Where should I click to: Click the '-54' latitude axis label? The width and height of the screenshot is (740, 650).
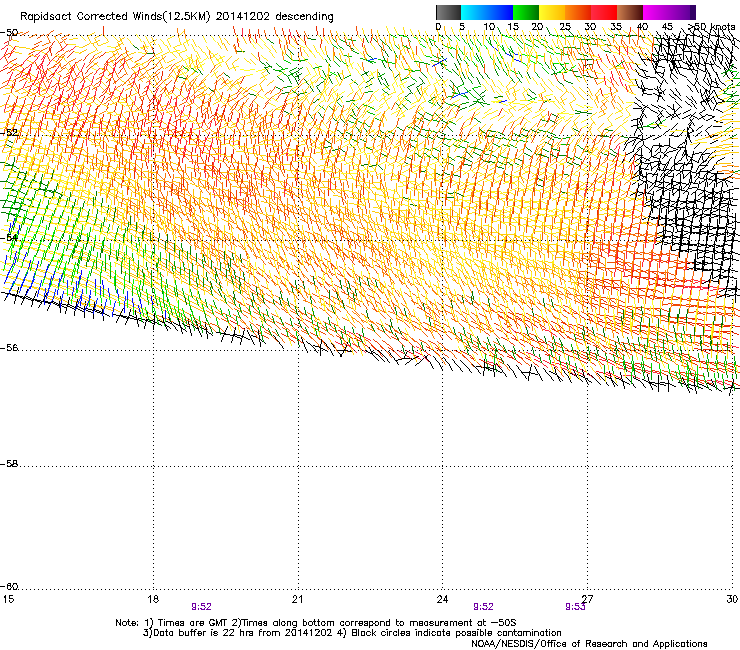pyautogui.click(x=9, y=237)
